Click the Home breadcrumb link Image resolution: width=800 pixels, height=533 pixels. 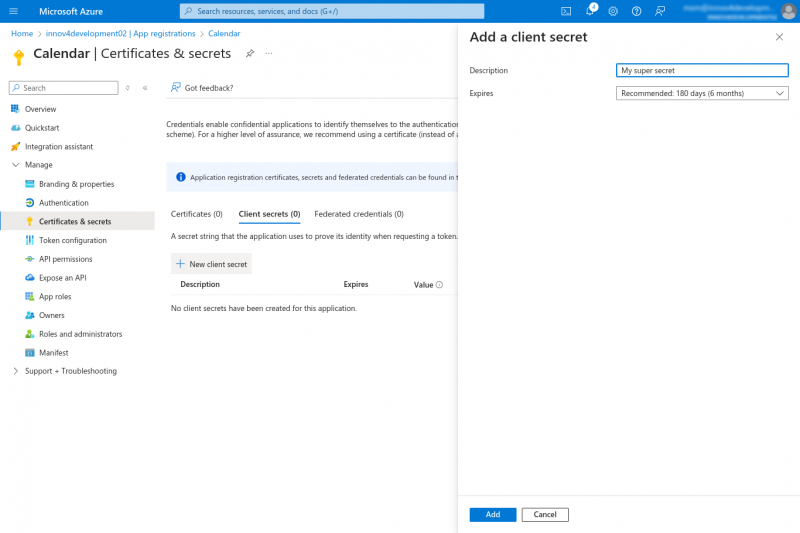(22, 34)
